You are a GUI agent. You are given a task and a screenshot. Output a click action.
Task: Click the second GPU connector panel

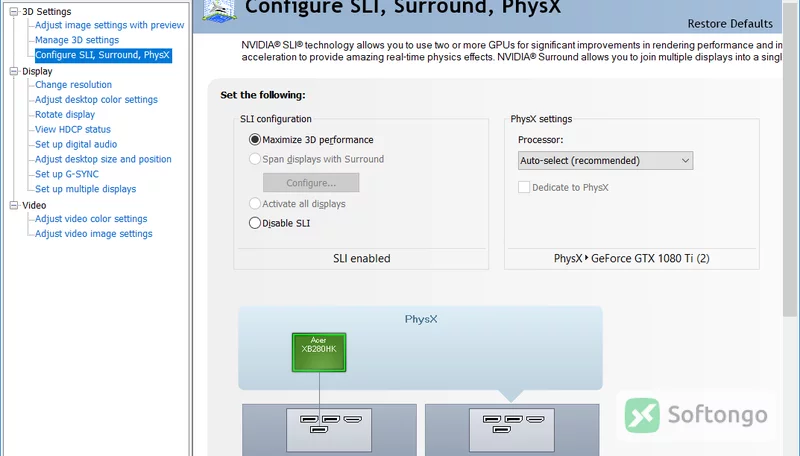(x=512, y=429)
